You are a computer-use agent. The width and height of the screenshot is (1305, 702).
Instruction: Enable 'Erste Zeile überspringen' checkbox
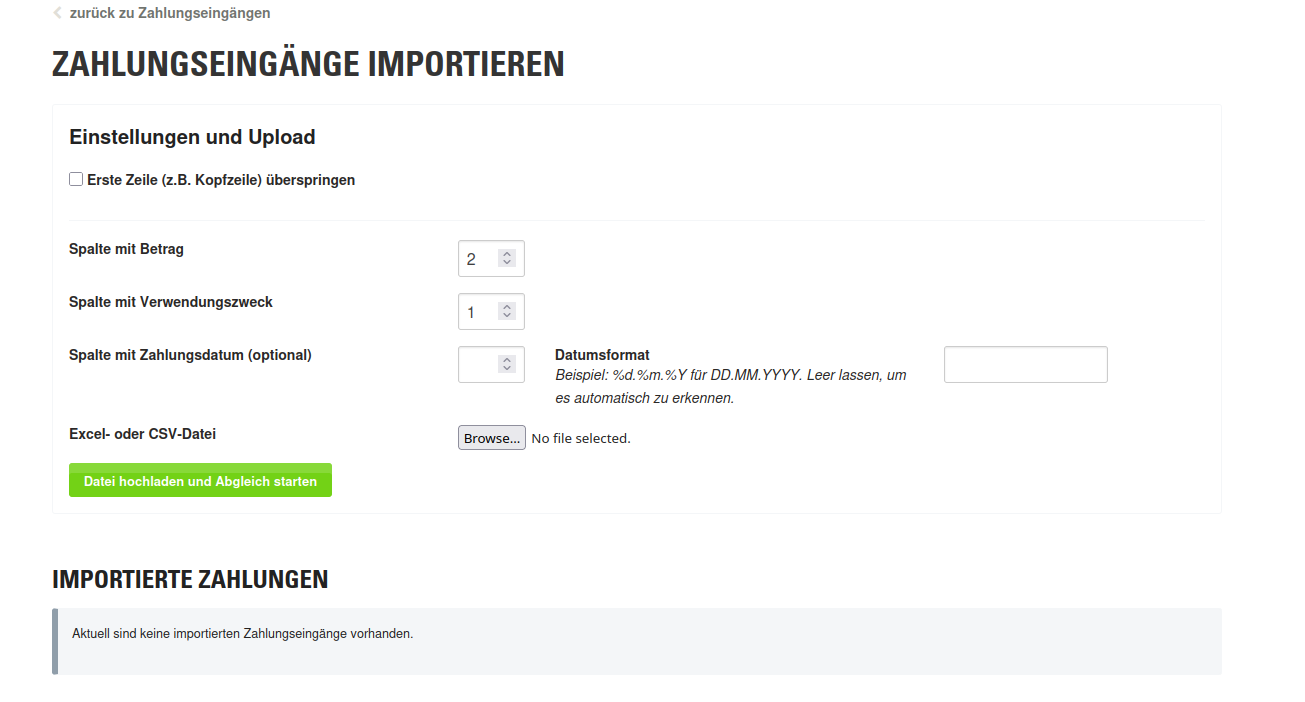pyautogui.click(x=76, y=179)
